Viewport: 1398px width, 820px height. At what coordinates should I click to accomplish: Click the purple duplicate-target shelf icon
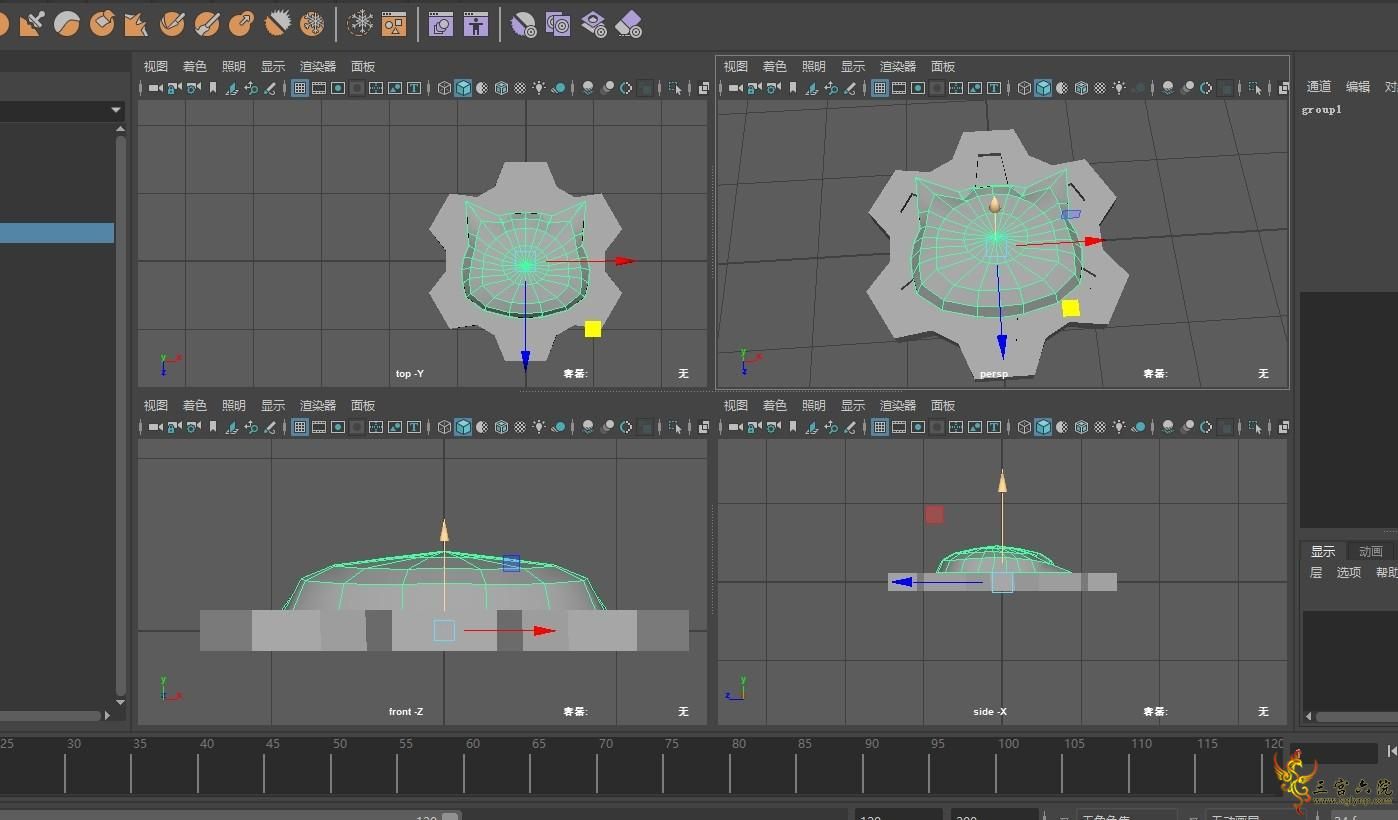click(x=558, y=23)
